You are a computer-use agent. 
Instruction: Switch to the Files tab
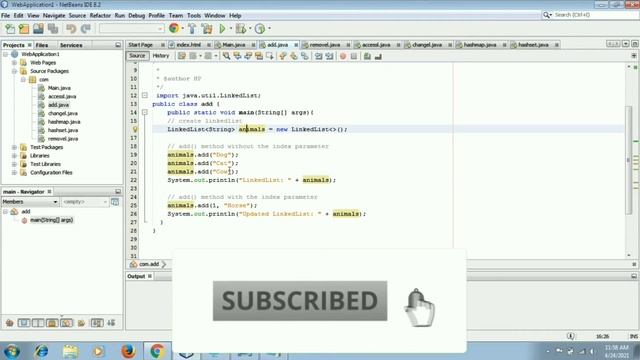pos(42,45)
